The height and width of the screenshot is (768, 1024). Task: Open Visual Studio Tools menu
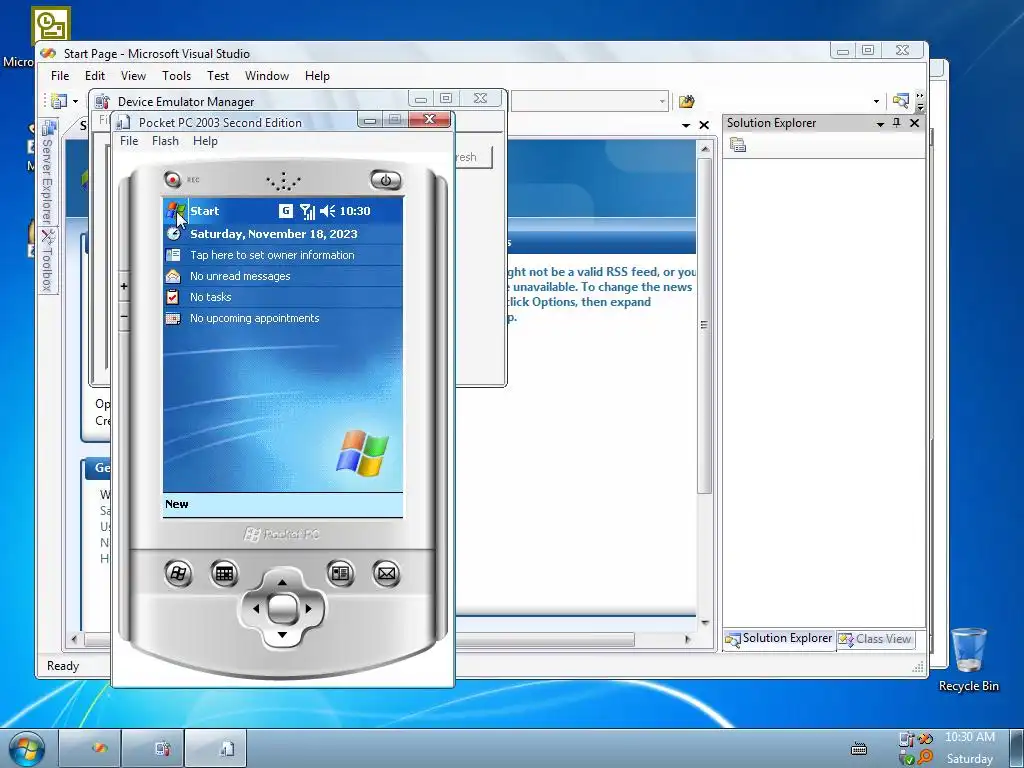tap(176, 76)
